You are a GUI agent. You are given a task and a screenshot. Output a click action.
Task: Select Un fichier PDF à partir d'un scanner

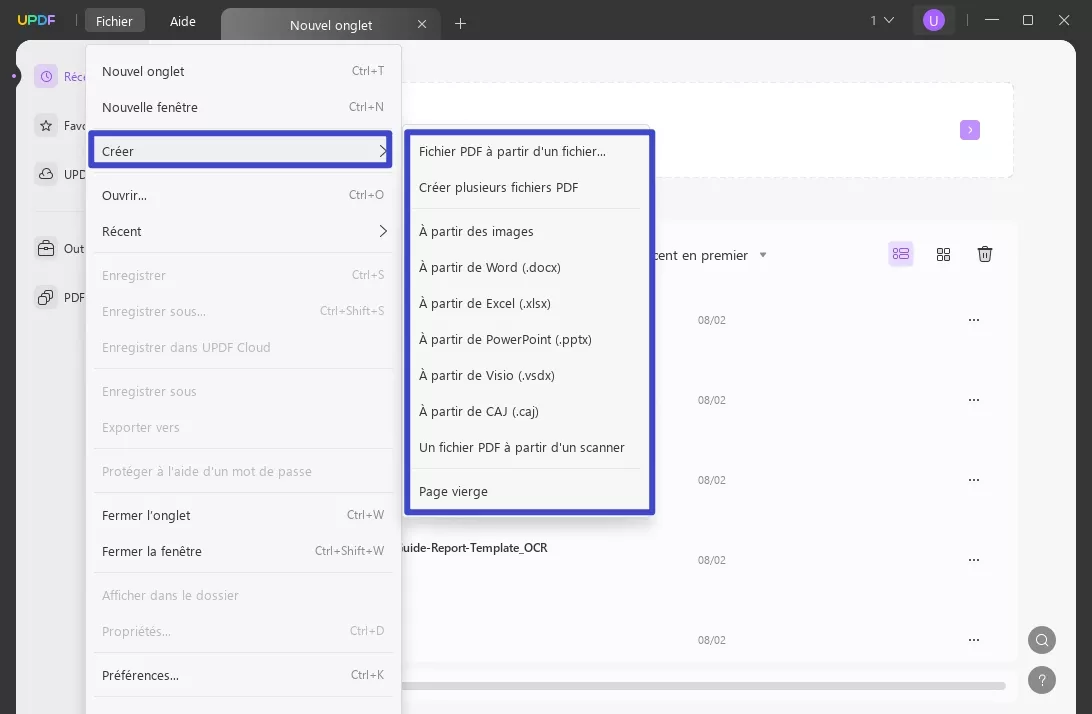pyautogui.click(x=528, y=448)
